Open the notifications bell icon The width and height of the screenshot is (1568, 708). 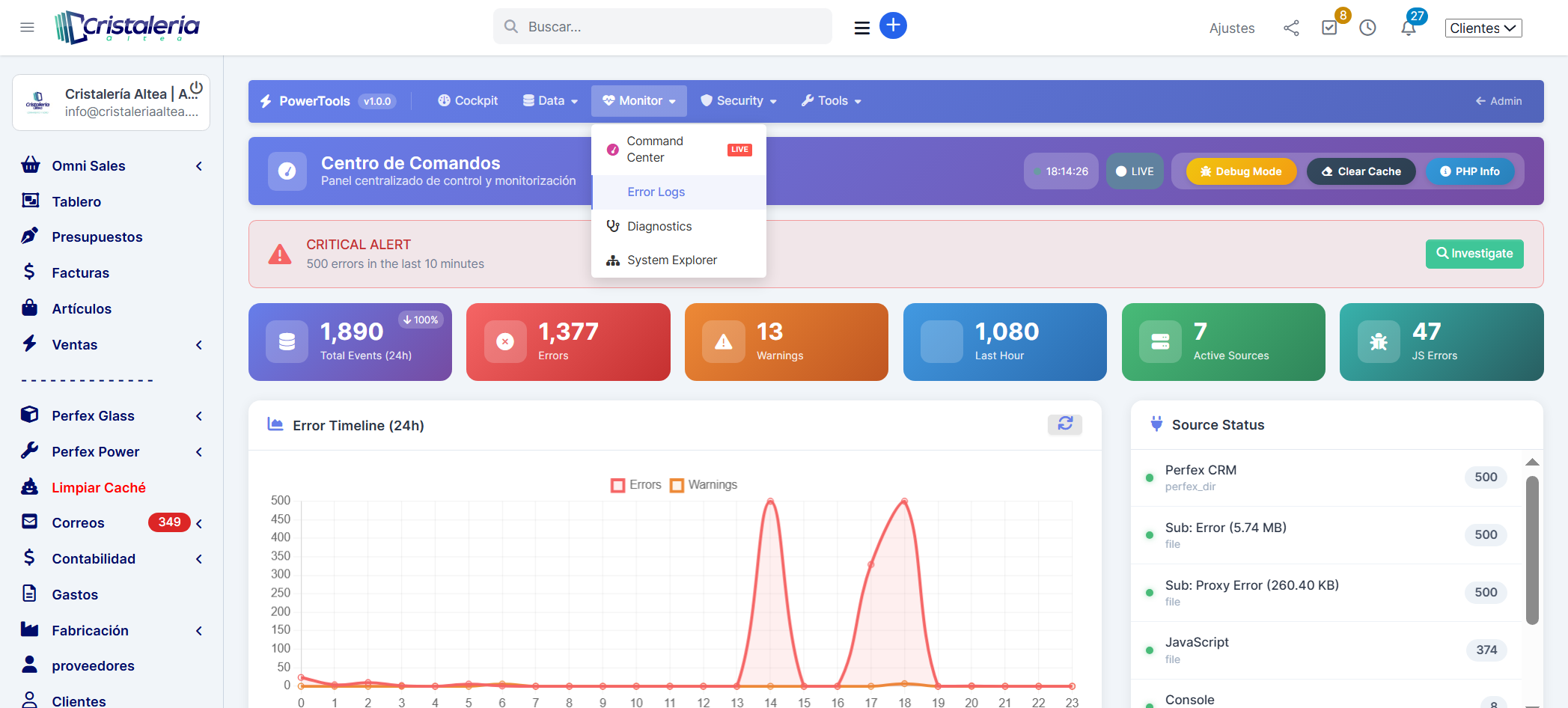click(x=1408, y=28)
